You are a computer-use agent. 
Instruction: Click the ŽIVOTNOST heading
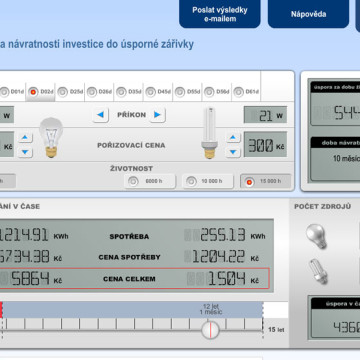coord(131,169)
